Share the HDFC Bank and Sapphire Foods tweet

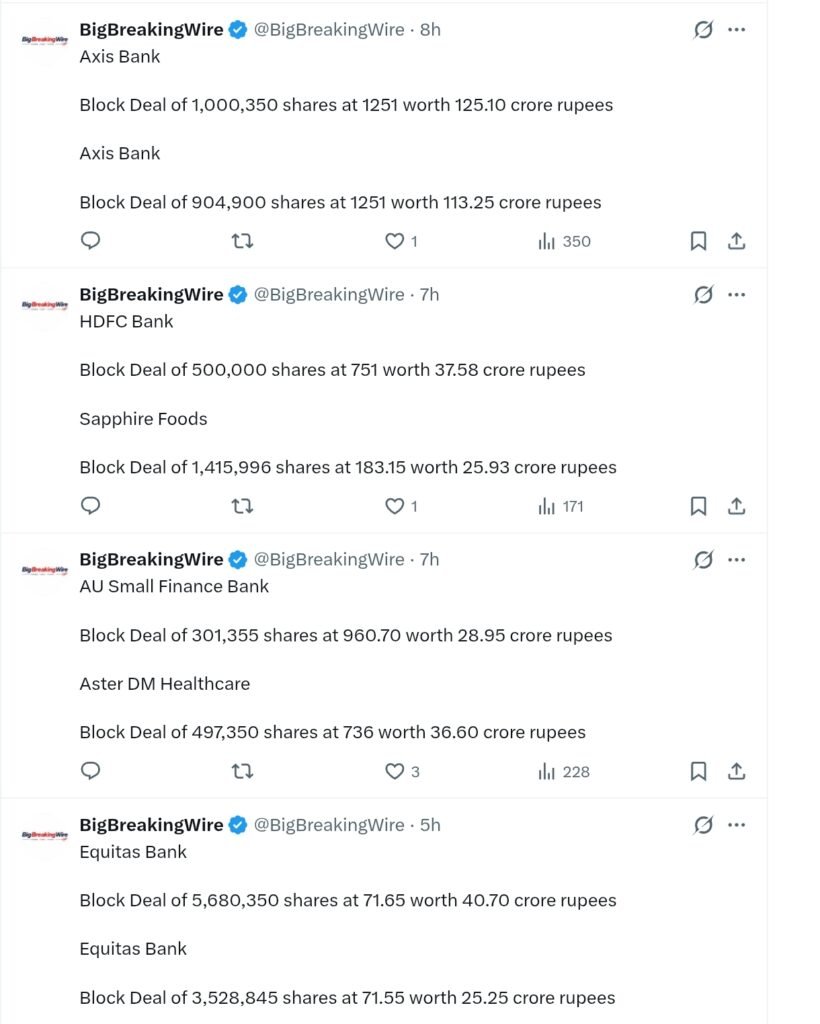click(x=736, y=506)
